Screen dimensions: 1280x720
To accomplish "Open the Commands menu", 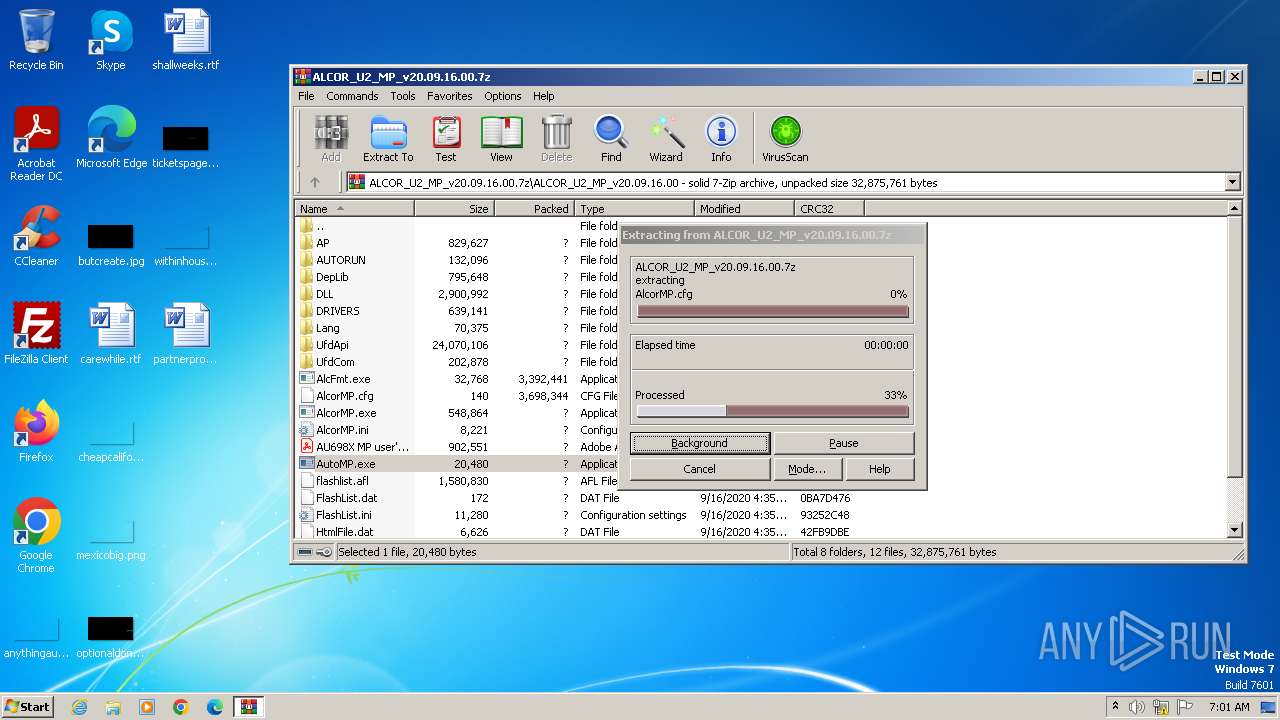I will 352,96.
